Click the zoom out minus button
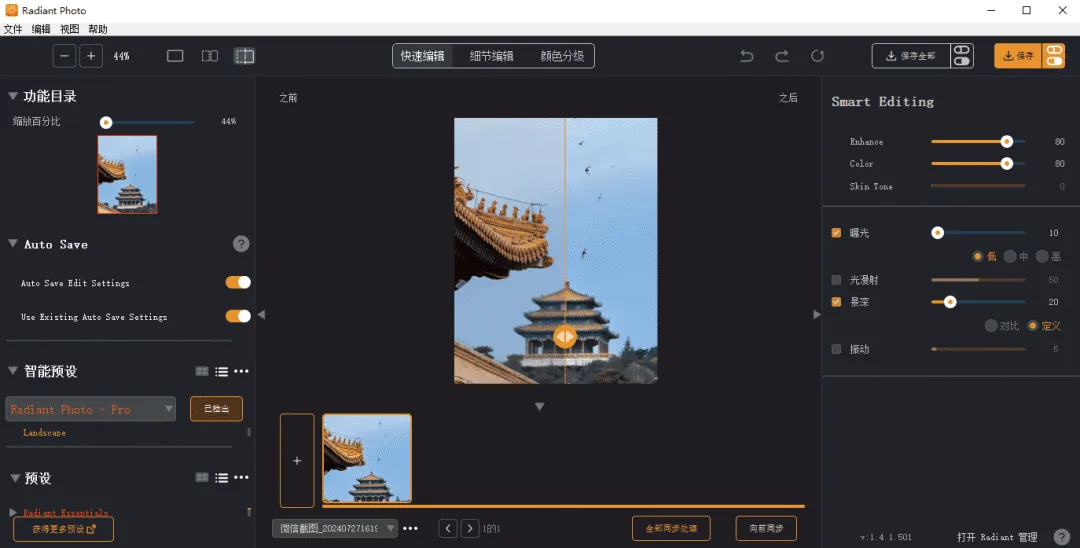Screen dimensions: 1080x548 pyautogui.click(x=64, y=56)
